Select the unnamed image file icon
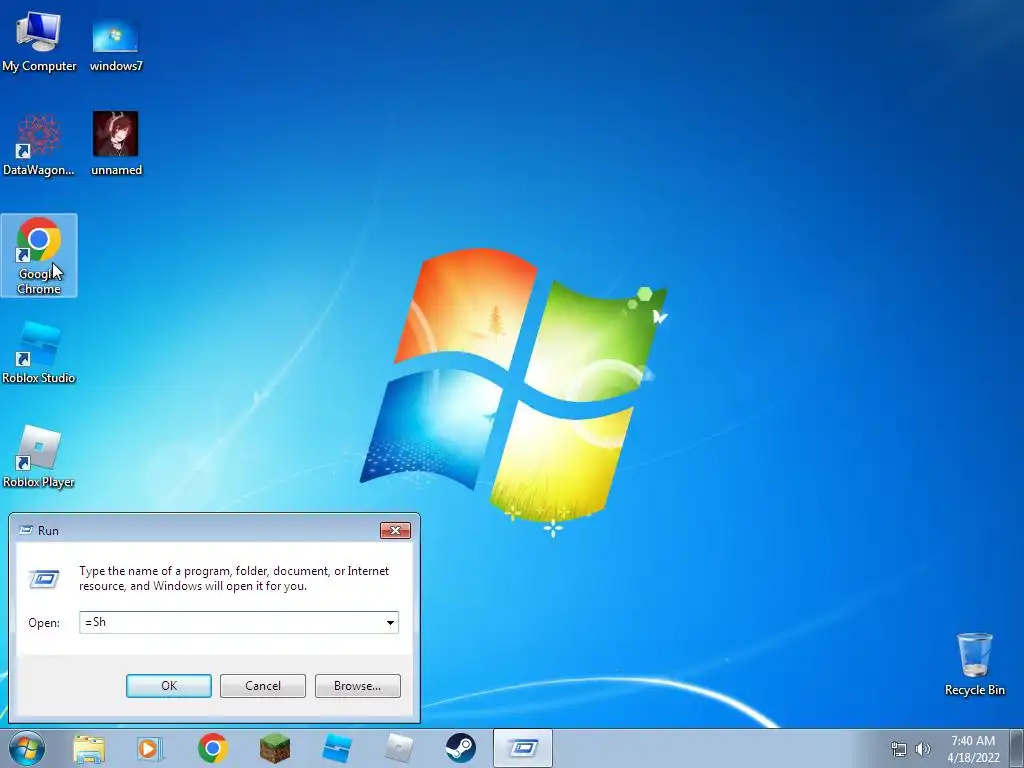1024x768 pixels. pyautogui.click(x=116, y=145)
